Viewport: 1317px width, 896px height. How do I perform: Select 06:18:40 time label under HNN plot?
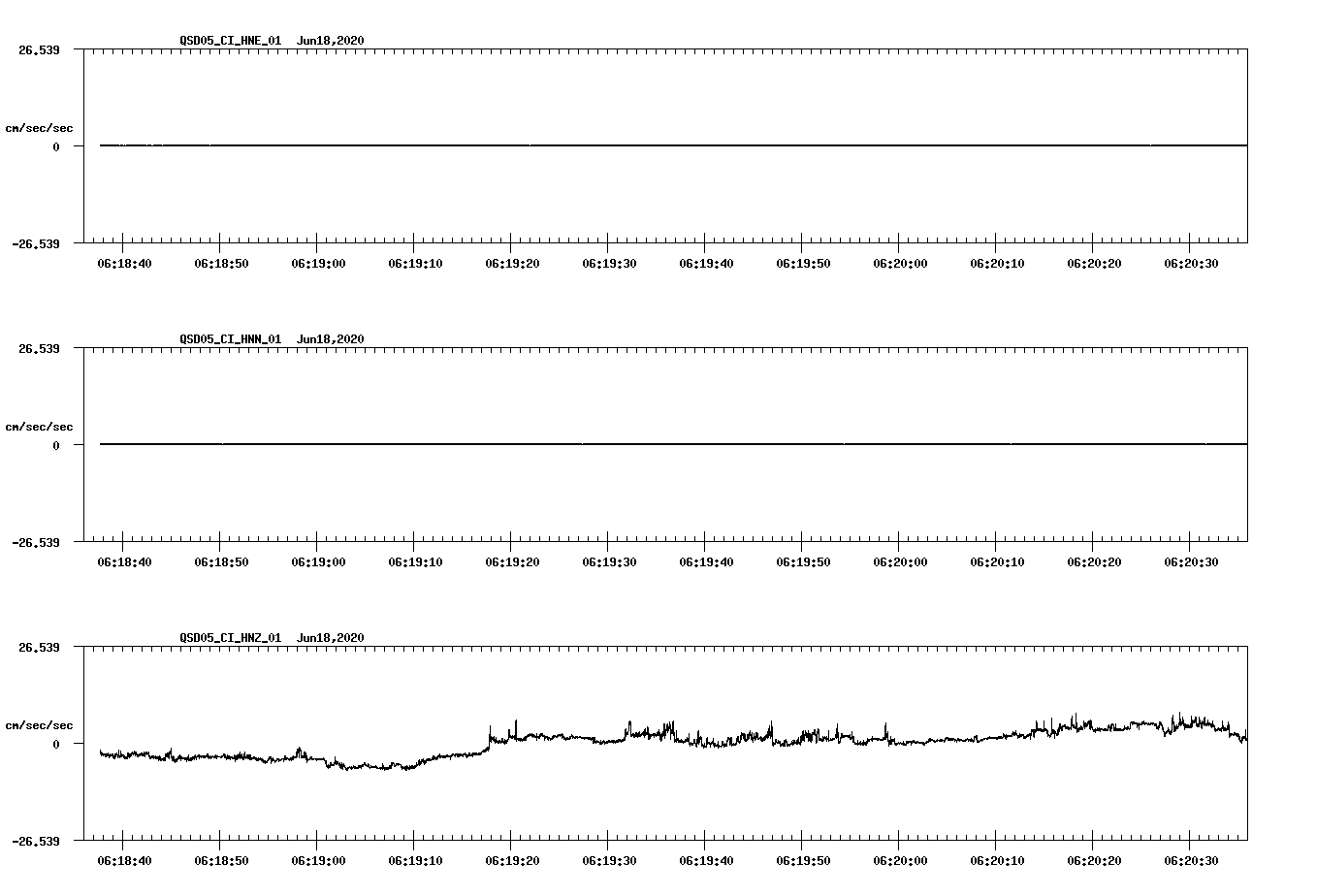click(124, 562)
